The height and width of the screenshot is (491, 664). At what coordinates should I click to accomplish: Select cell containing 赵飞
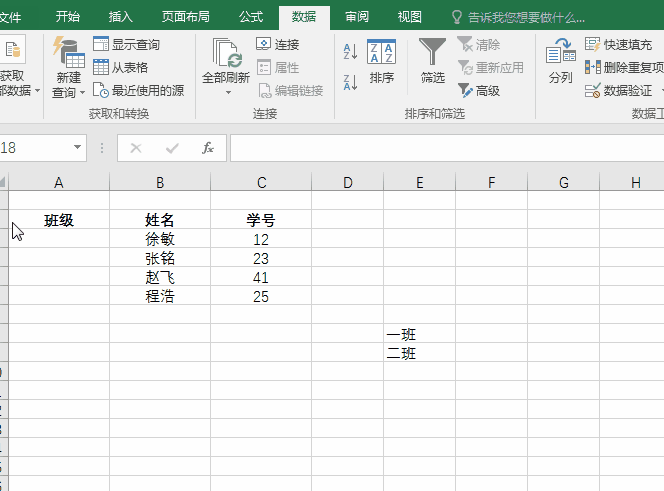[160, 277]
